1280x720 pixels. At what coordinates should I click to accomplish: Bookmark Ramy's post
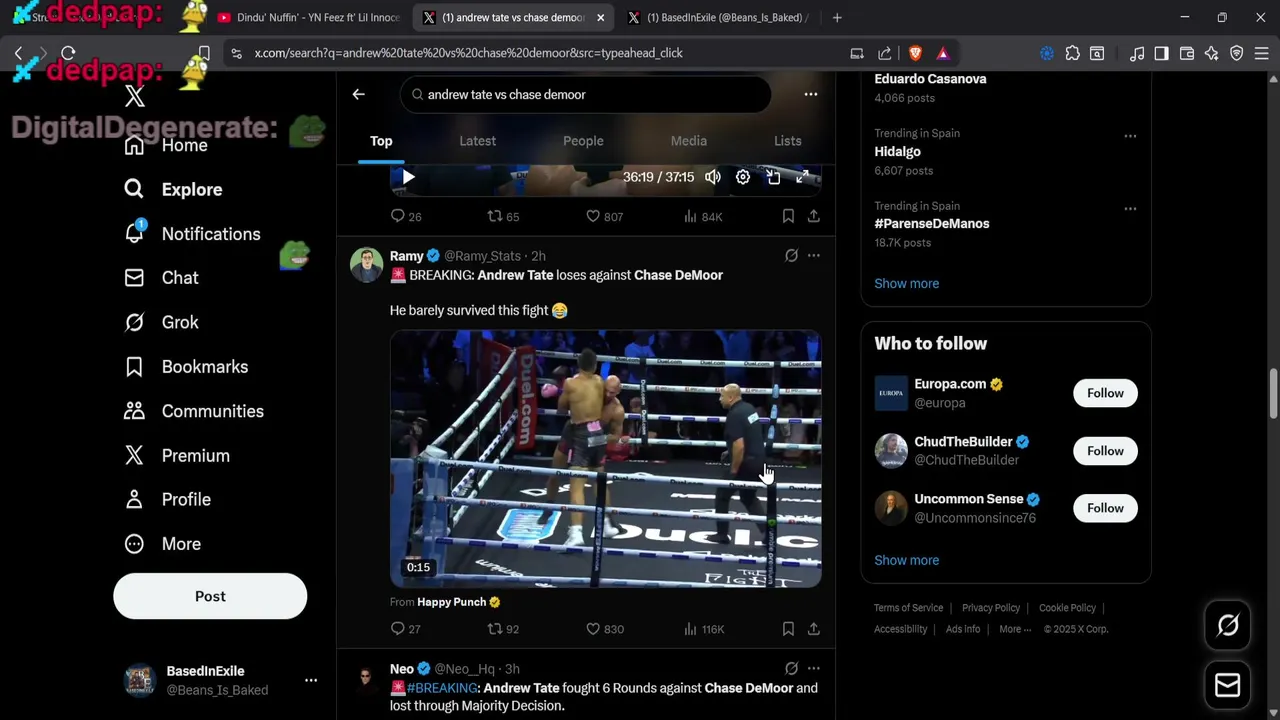pyautogui.click(x=788, y=629)
